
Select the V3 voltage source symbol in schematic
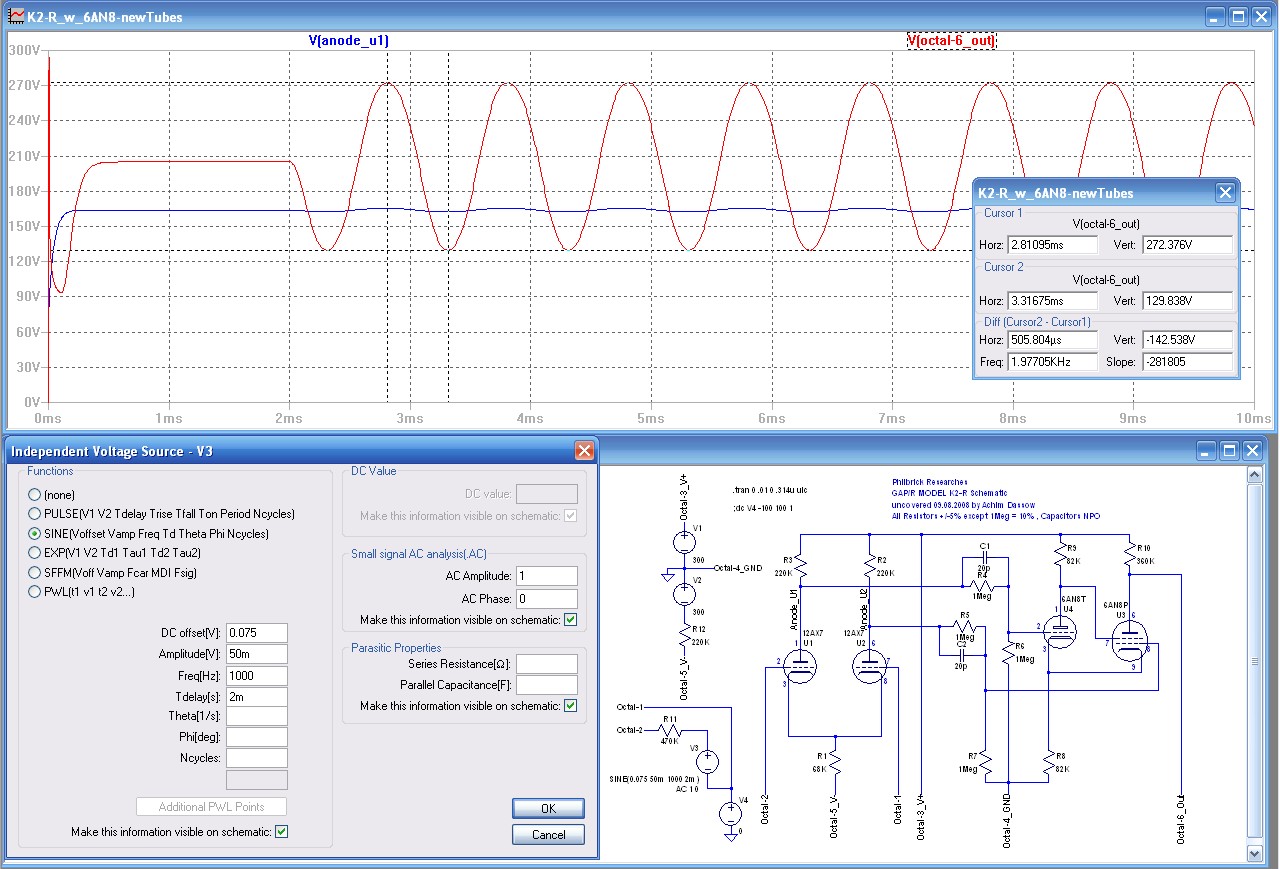click(707, 761)
